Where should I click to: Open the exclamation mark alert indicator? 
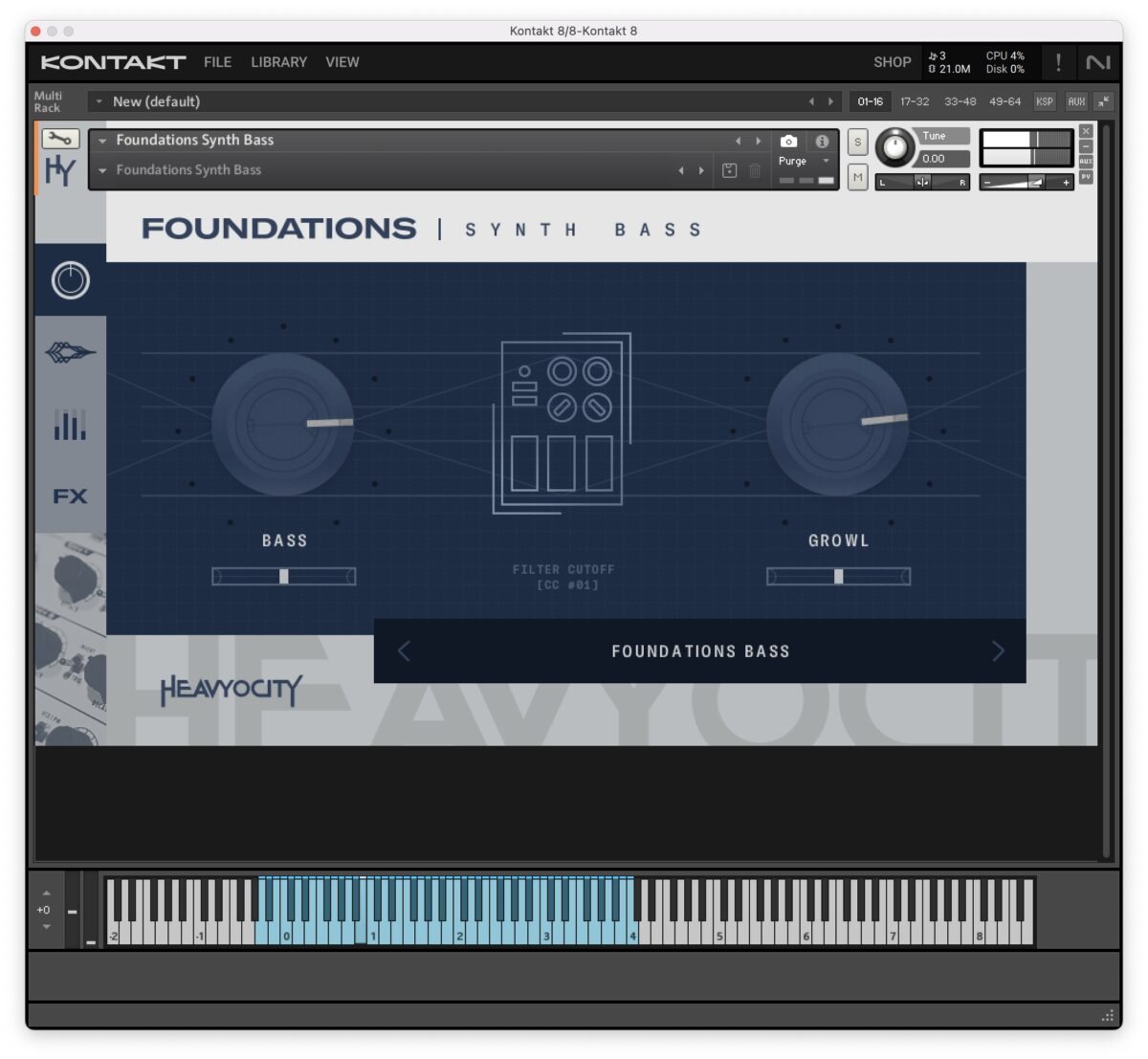(x=1058, y=62)
